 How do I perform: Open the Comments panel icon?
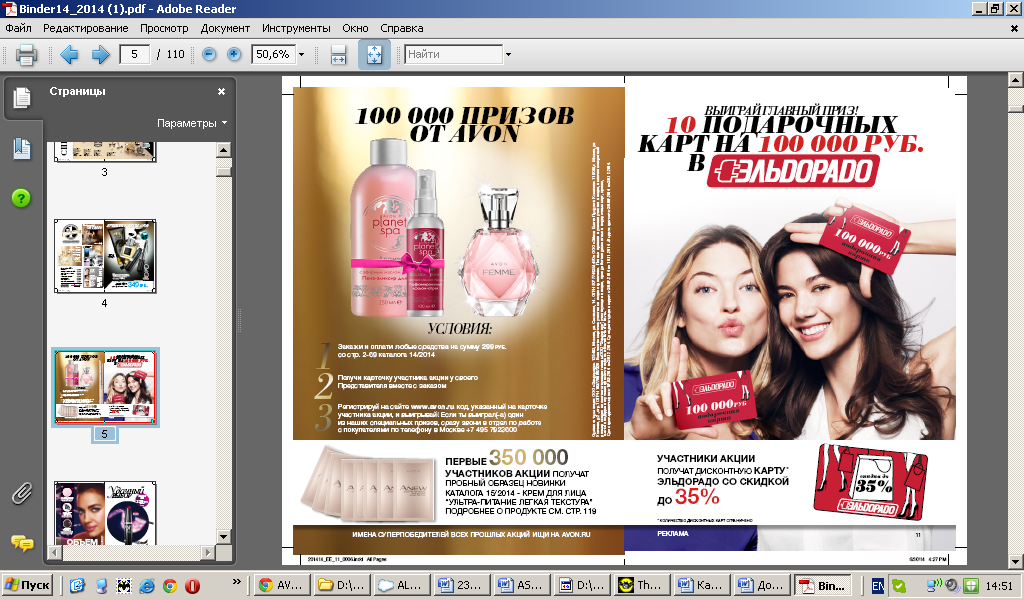[22, 543]
